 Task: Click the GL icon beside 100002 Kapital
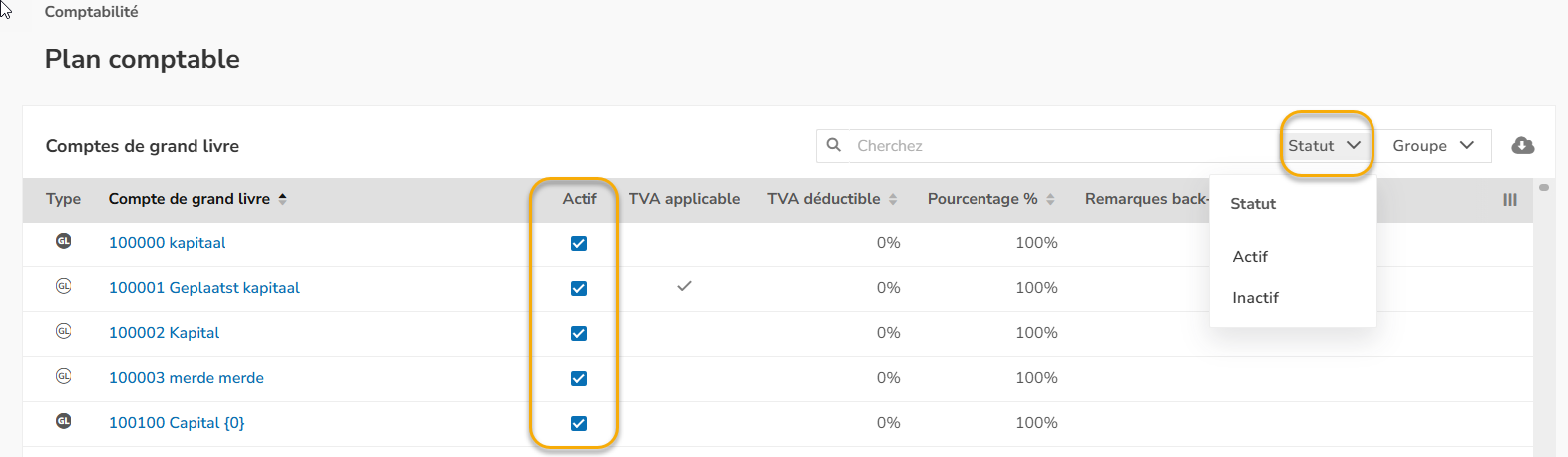pos(64,331)
